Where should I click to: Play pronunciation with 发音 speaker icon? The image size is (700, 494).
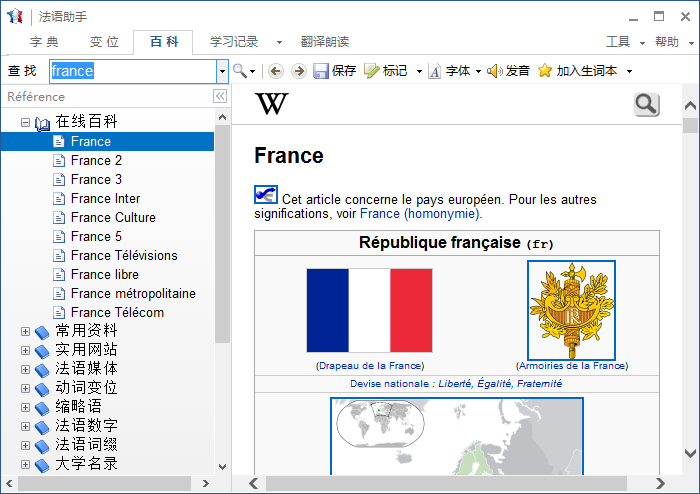point(495,71)
